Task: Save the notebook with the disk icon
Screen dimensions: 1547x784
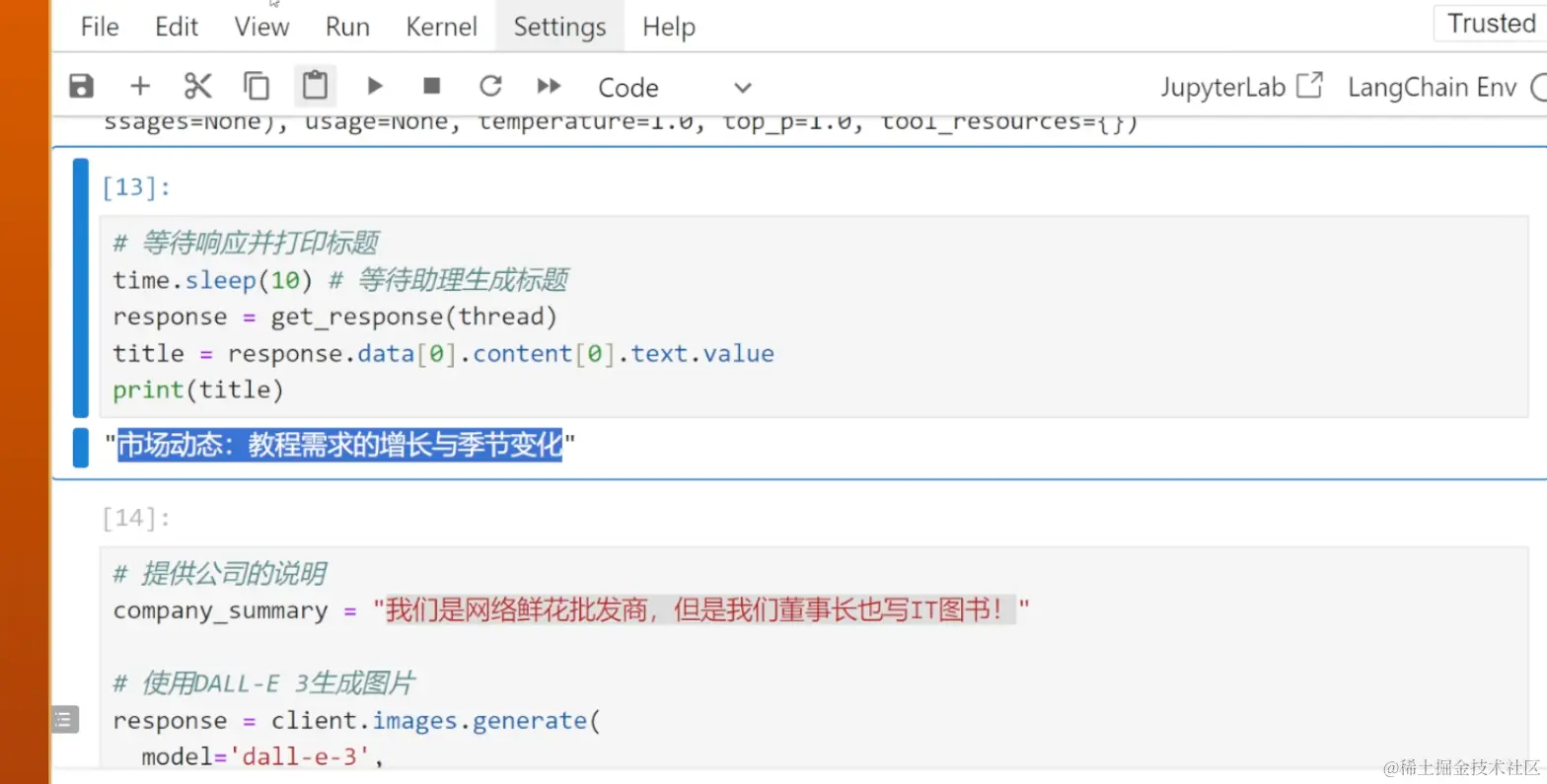Action: [x=81, y=87]
